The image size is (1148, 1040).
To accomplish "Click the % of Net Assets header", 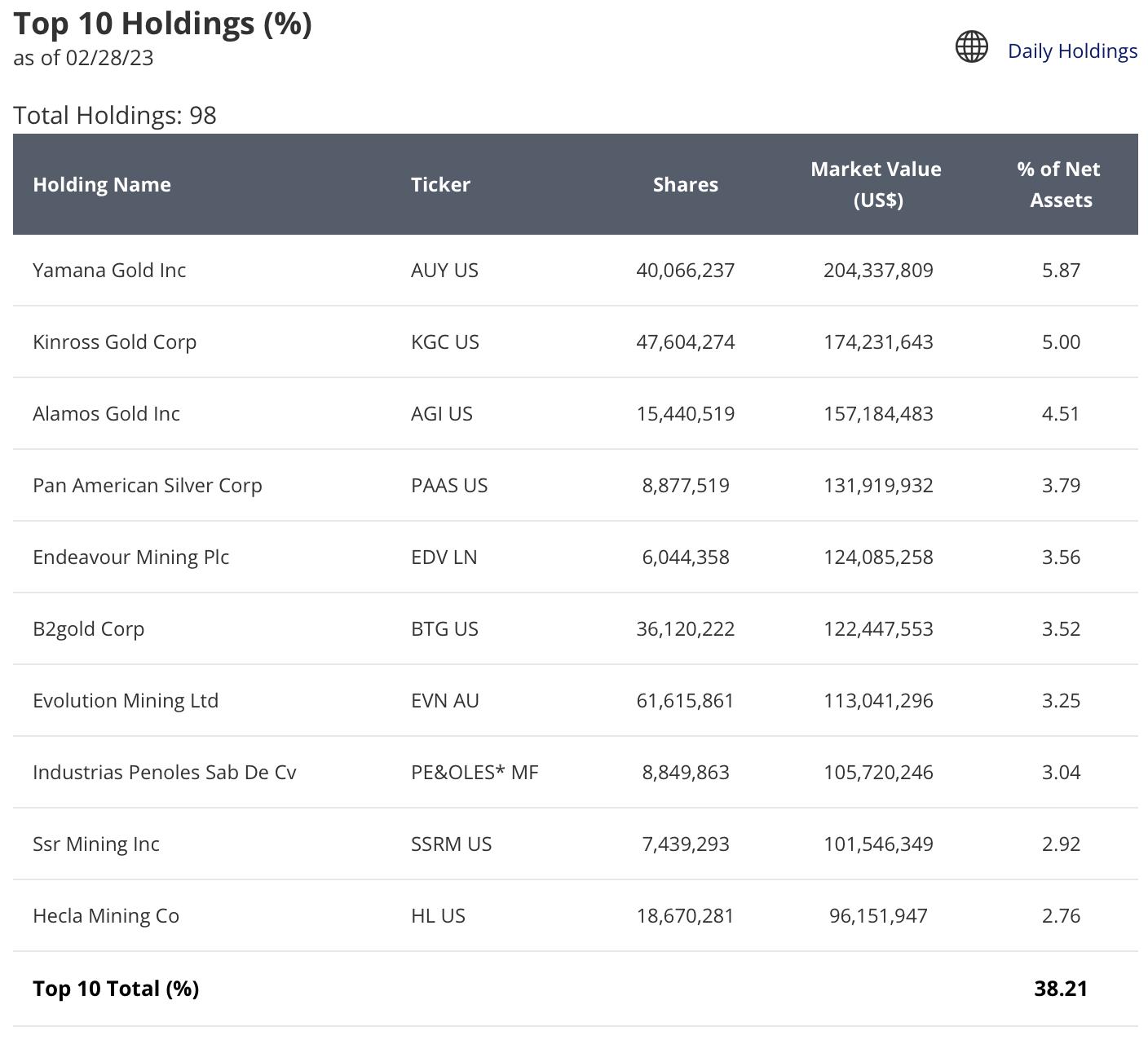I will point(1059,184).
